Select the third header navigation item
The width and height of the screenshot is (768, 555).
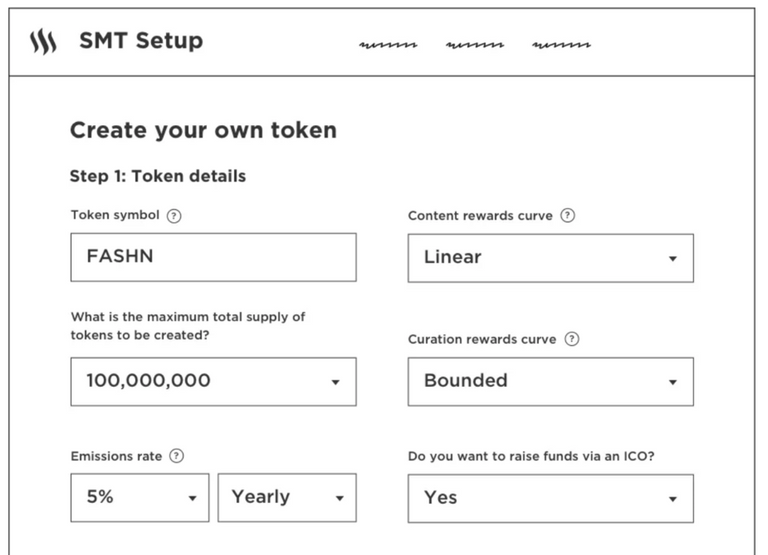(x=561, y=45)
